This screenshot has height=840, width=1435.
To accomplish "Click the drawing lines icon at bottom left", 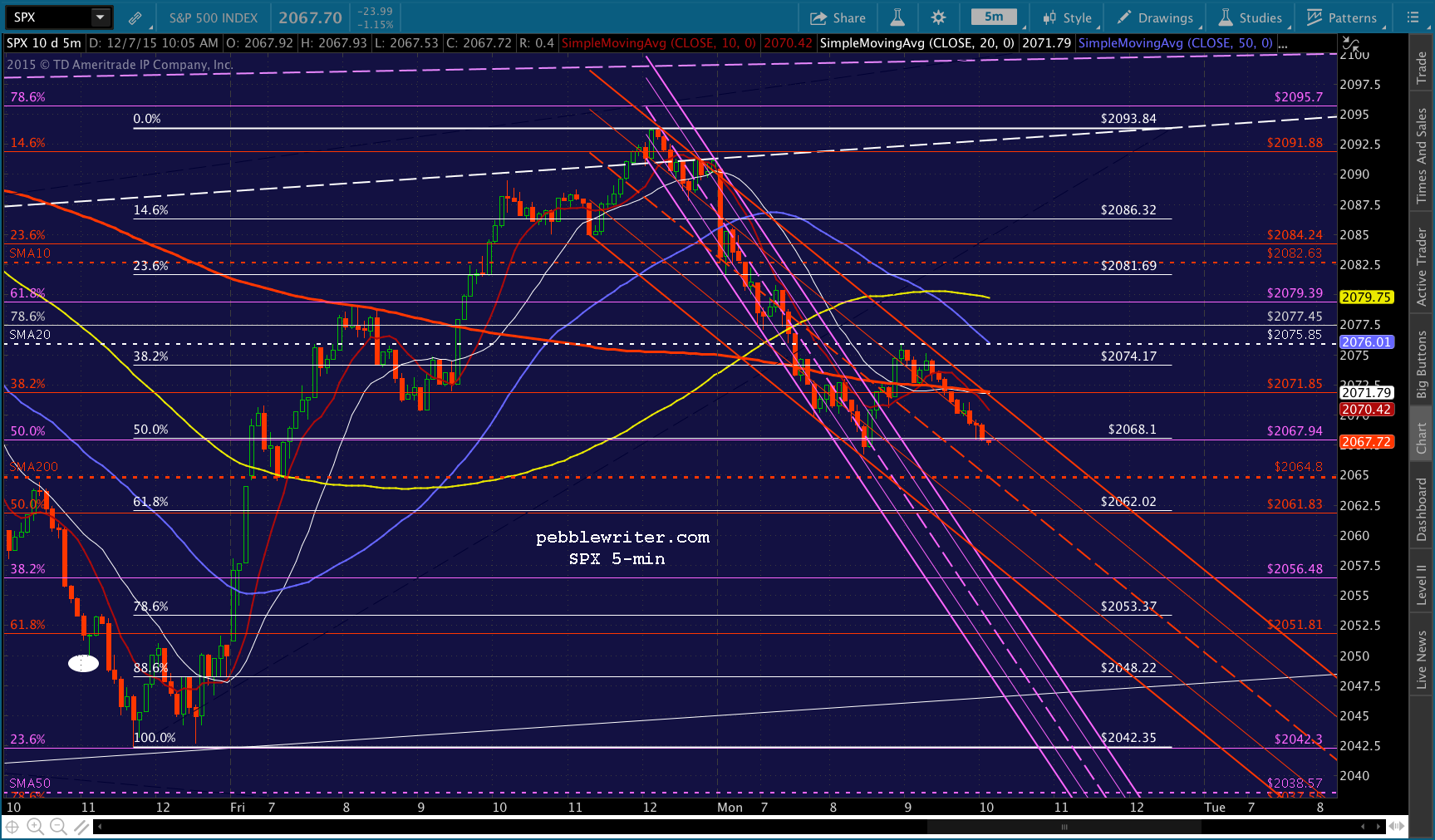I will tap(81, 827).
